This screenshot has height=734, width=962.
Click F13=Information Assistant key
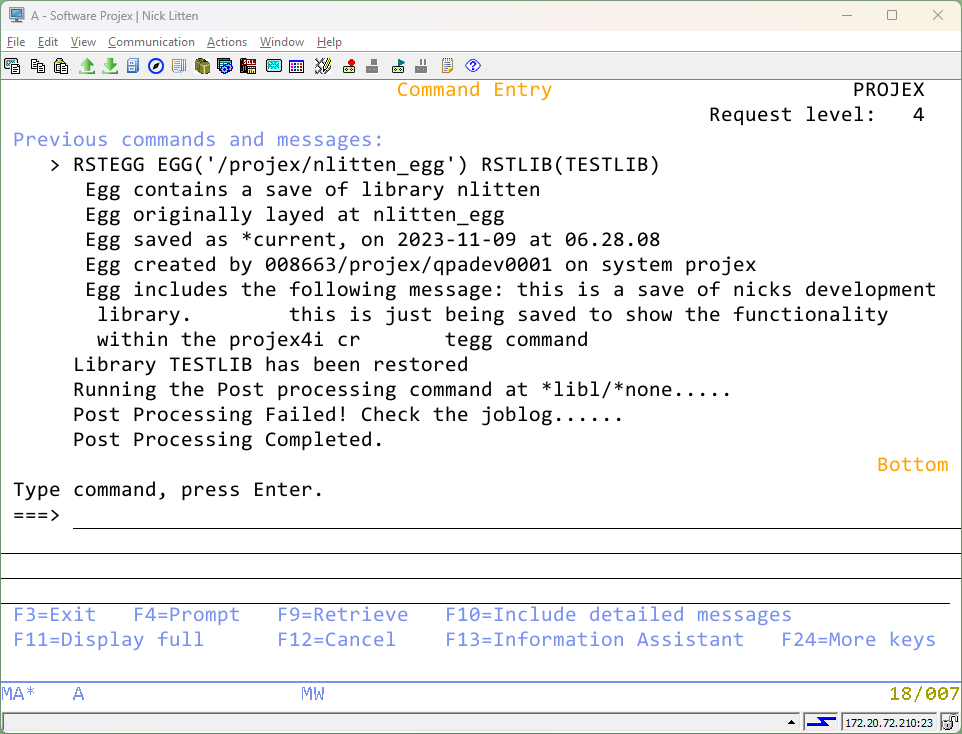[595, 639]
